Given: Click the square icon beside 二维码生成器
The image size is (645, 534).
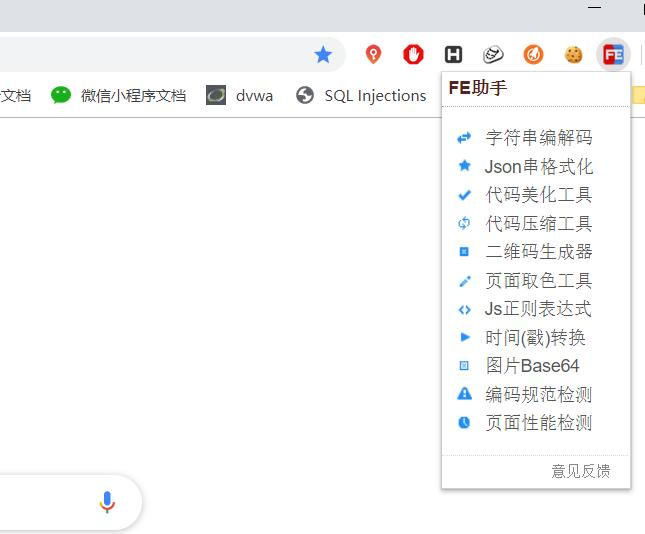Looking at the screenshot, I should (464, 251).
